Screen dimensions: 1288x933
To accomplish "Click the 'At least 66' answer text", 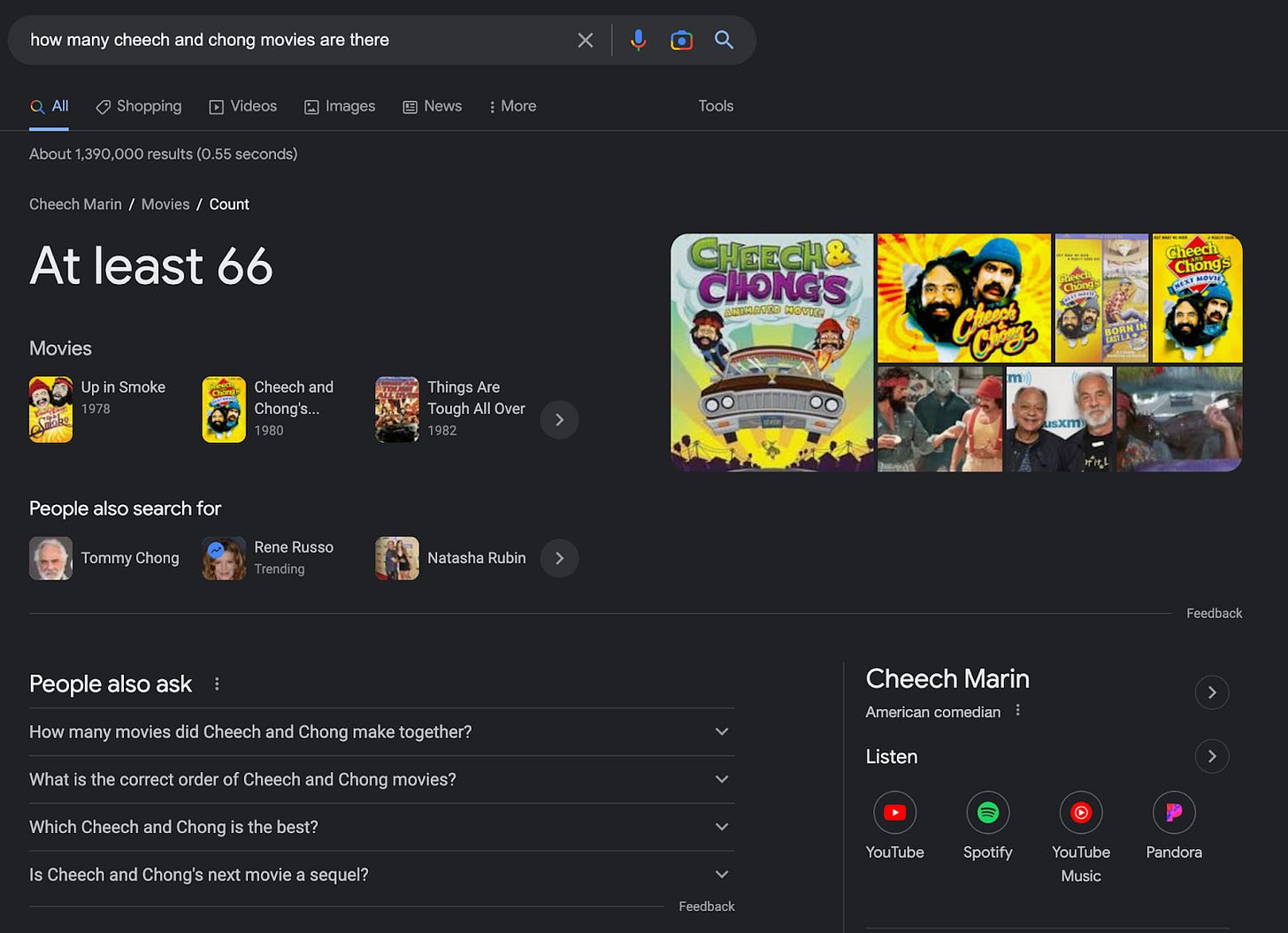I will click(151, 266).
